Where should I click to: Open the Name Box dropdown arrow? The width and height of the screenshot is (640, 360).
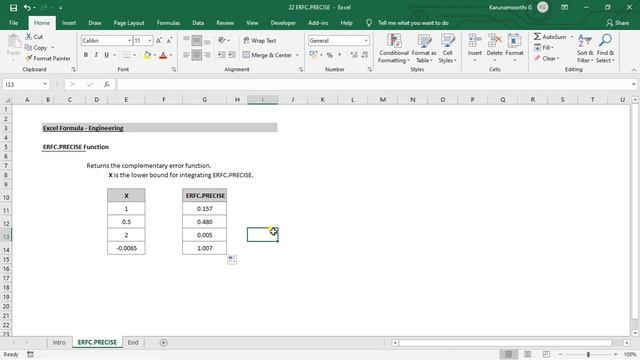pos(45,84)
